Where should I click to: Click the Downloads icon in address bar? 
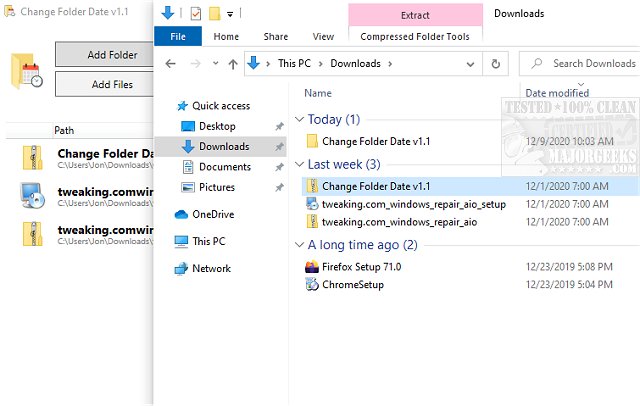(x=253, y=63)
